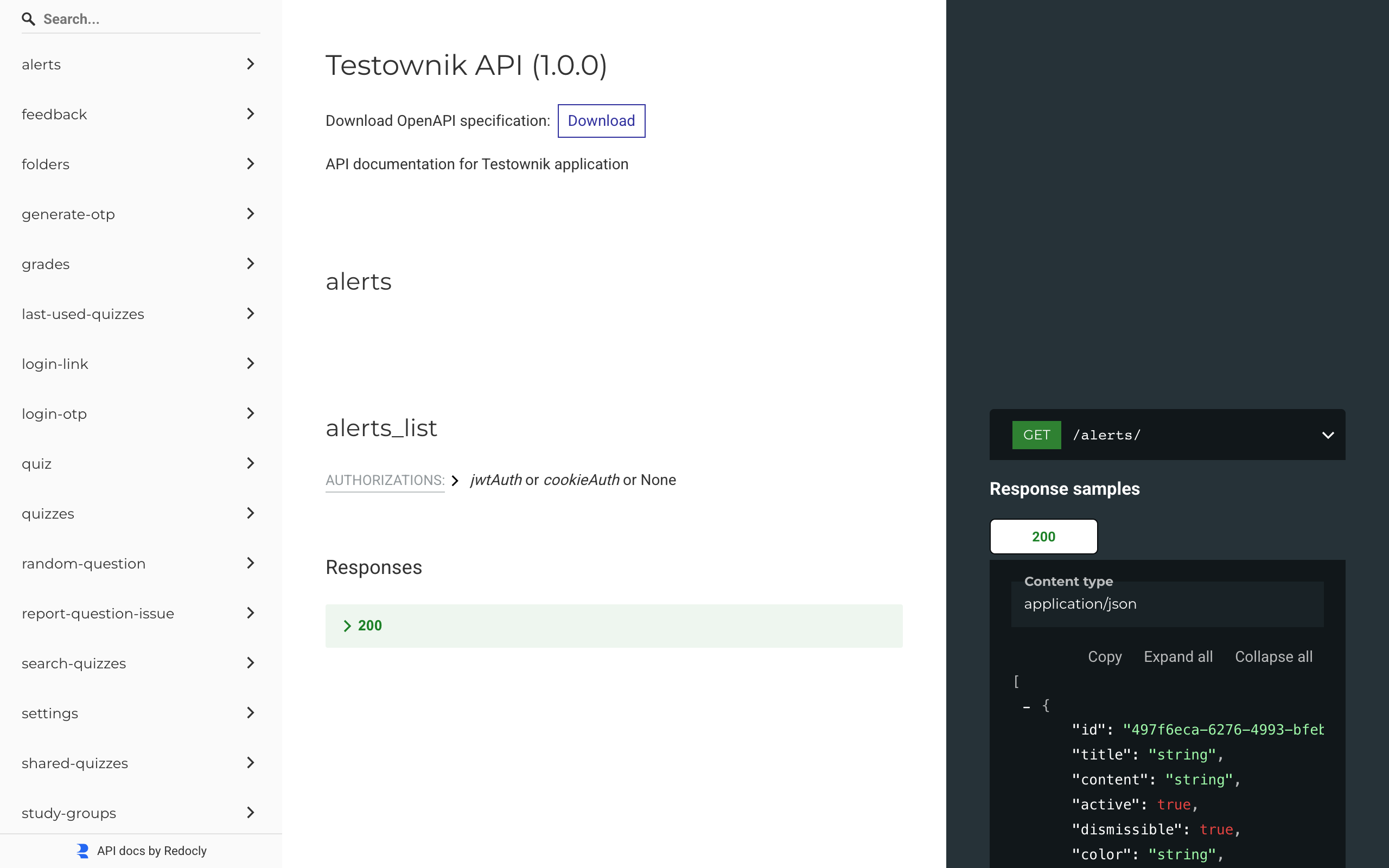
Task: Click the AUTHORIZATIONS link
Action: (385, 481)
